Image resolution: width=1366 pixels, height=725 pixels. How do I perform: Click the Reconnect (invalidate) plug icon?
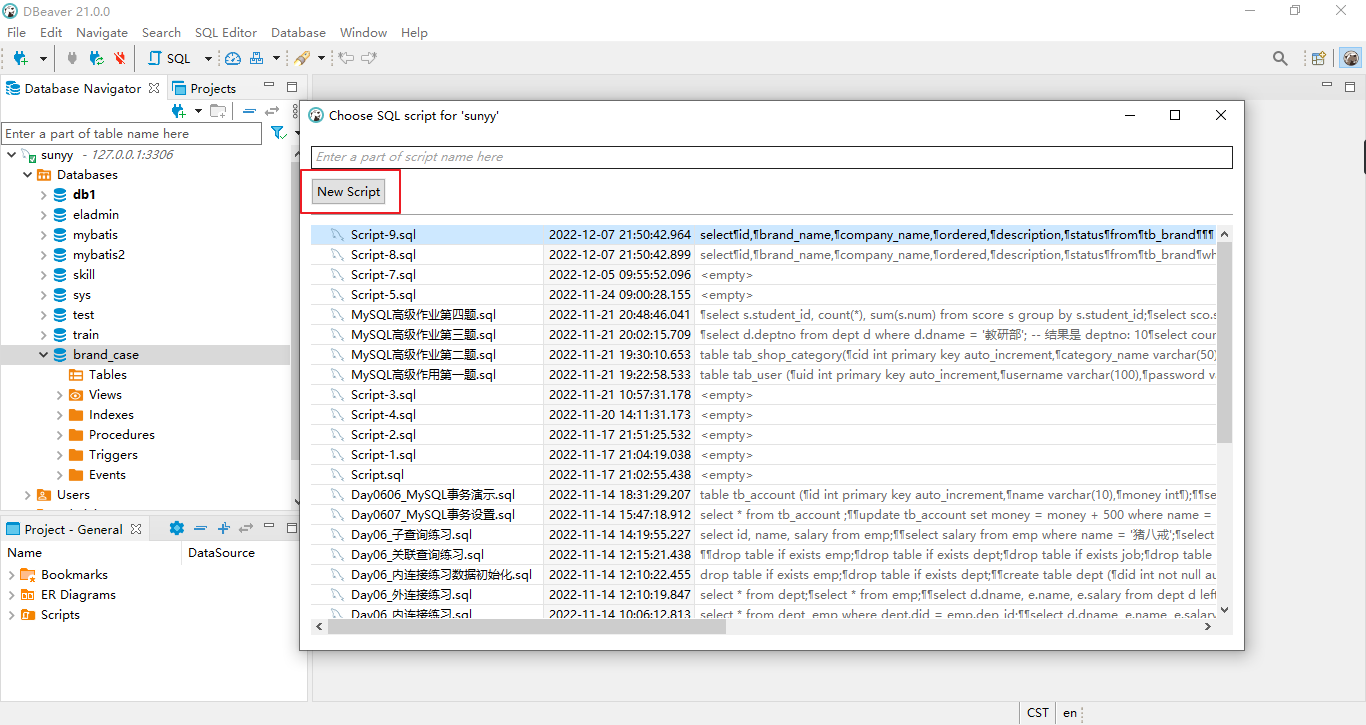(96, 58)
